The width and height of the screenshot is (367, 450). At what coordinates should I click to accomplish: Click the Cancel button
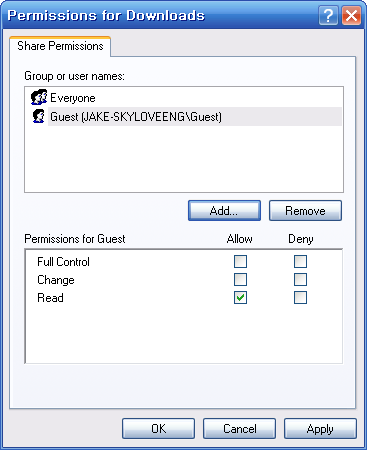pos(239,429)
